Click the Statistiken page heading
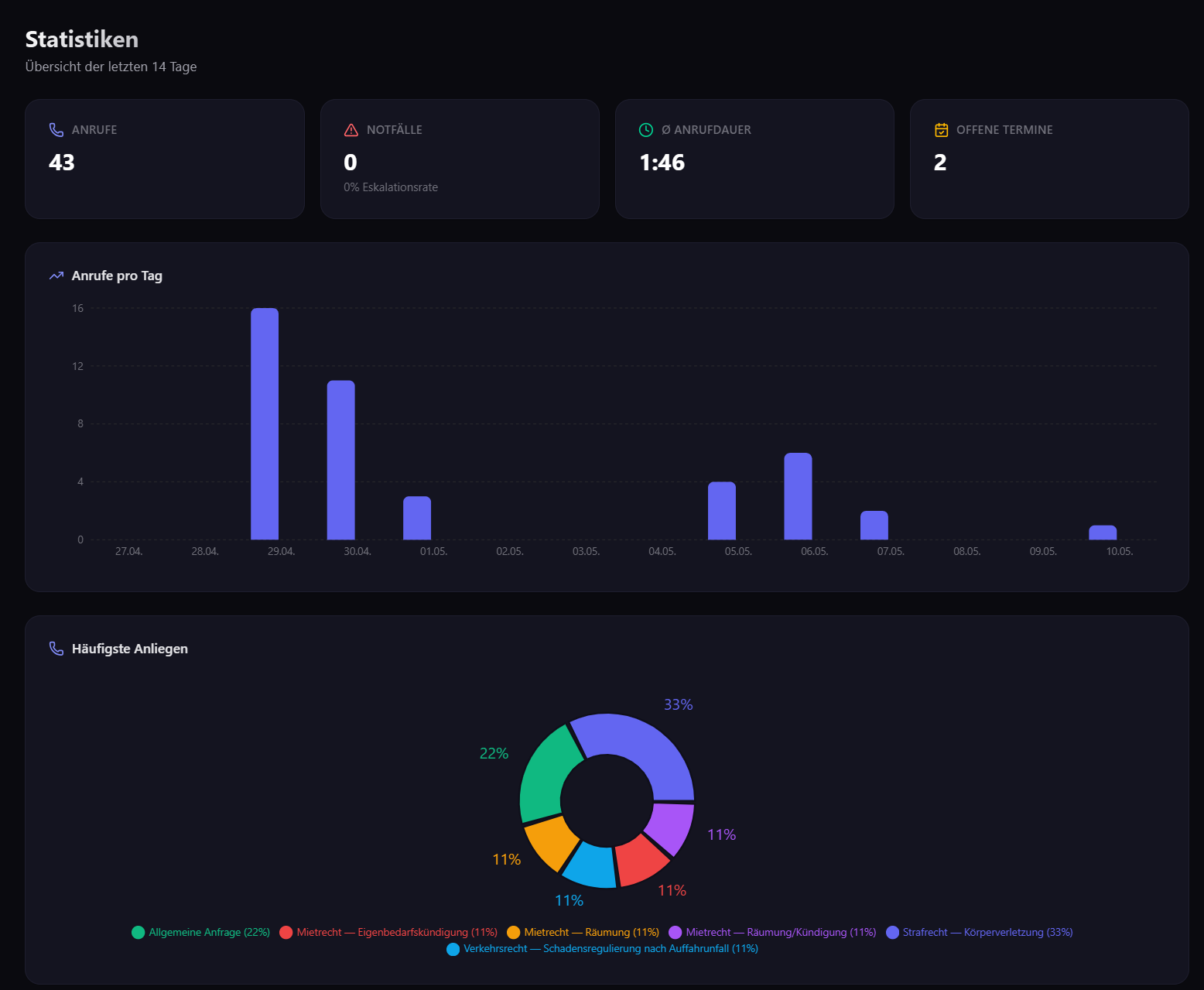The width and height of the screenshot is (1204, 990). tap(82, 39)
